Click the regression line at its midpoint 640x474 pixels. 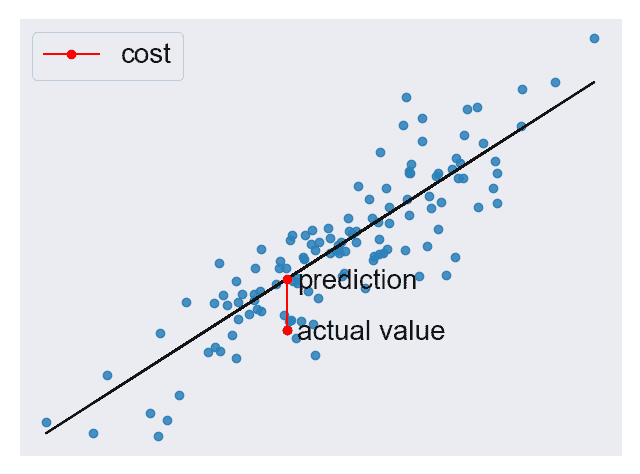coord(320,258)
